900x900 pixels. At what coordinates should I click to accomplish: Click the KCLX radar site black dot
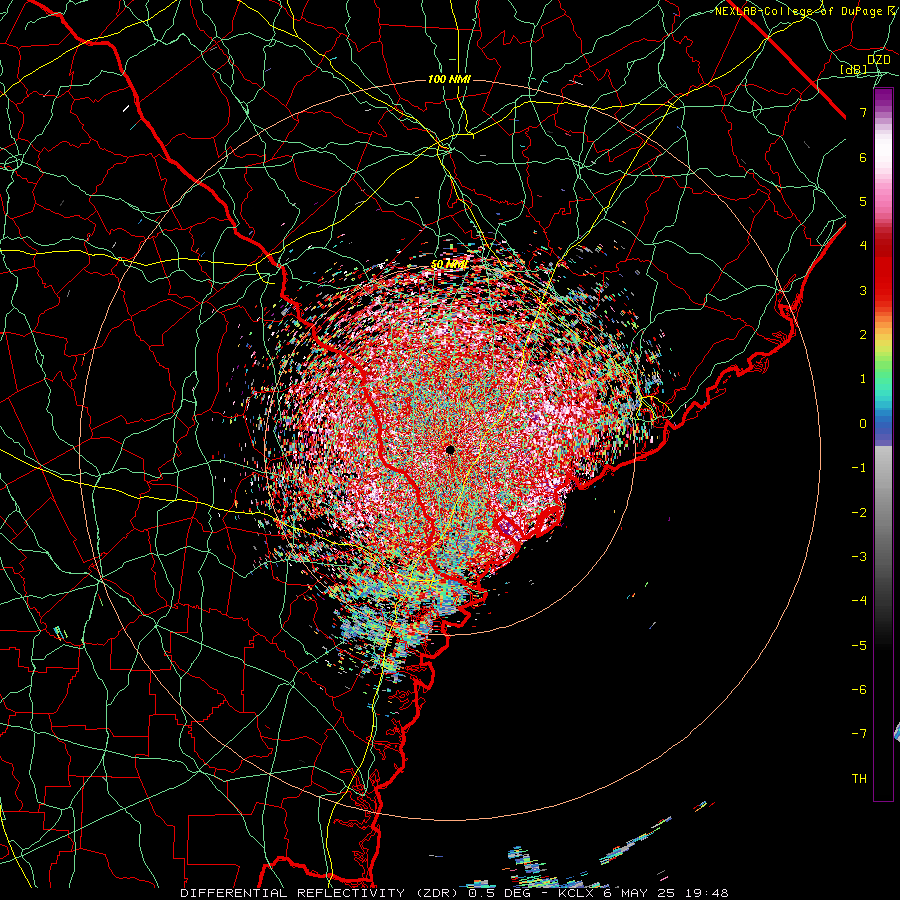pos(450,449)
